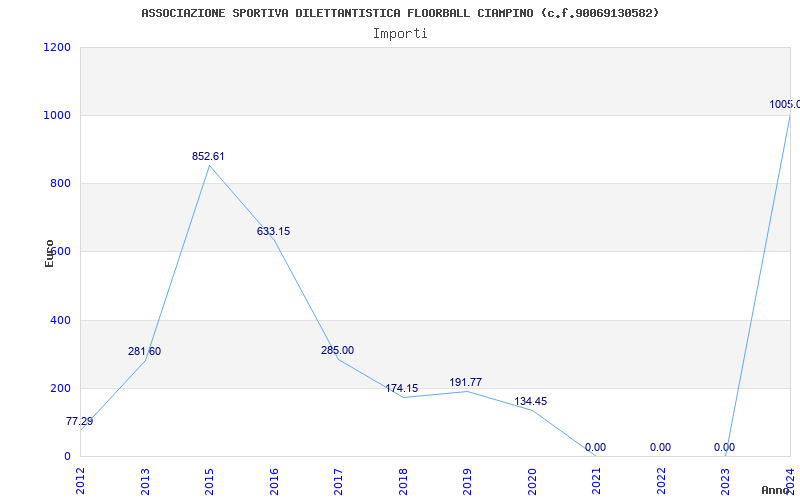Click the 400 y-axis tick label
The width and height of the screenshot is (800, 500).
point(60,321)
